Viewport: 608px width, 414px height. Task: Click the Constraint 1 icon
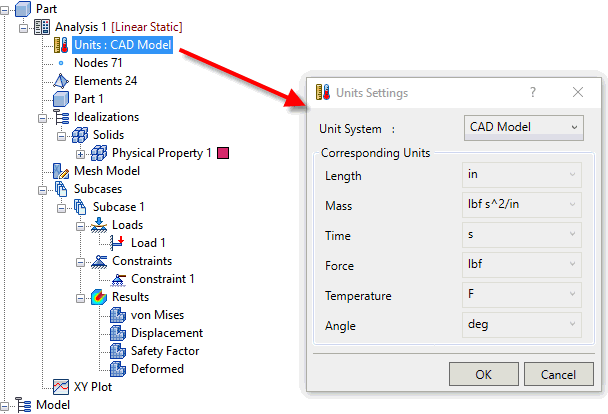(x=117, y=279)
